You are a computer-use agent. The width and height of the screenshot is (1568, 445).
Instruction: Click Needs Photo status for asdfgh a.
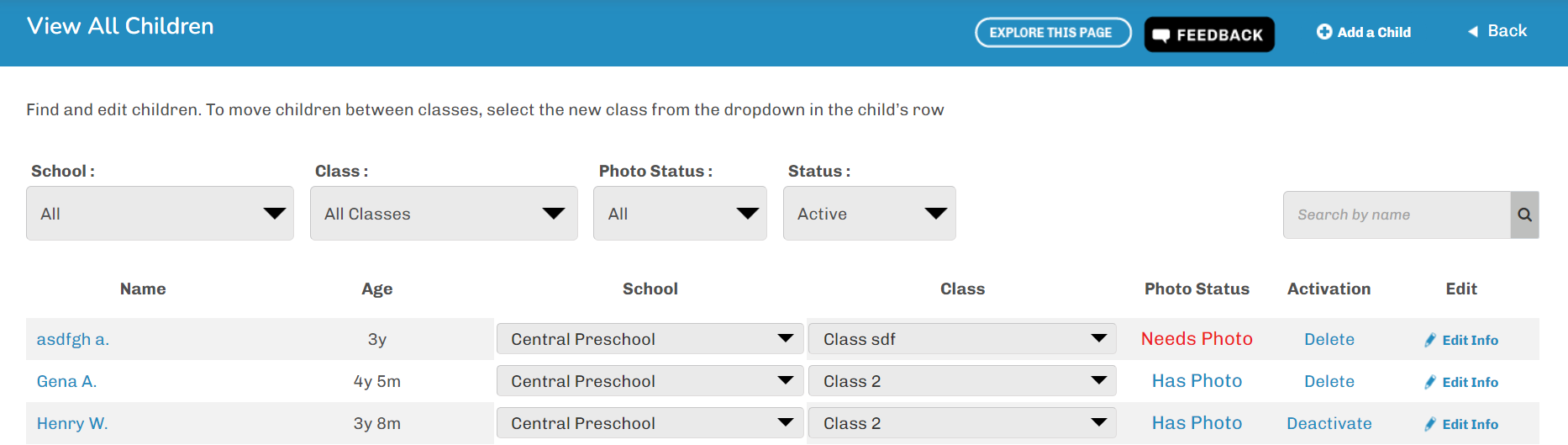pos(1197,339)
